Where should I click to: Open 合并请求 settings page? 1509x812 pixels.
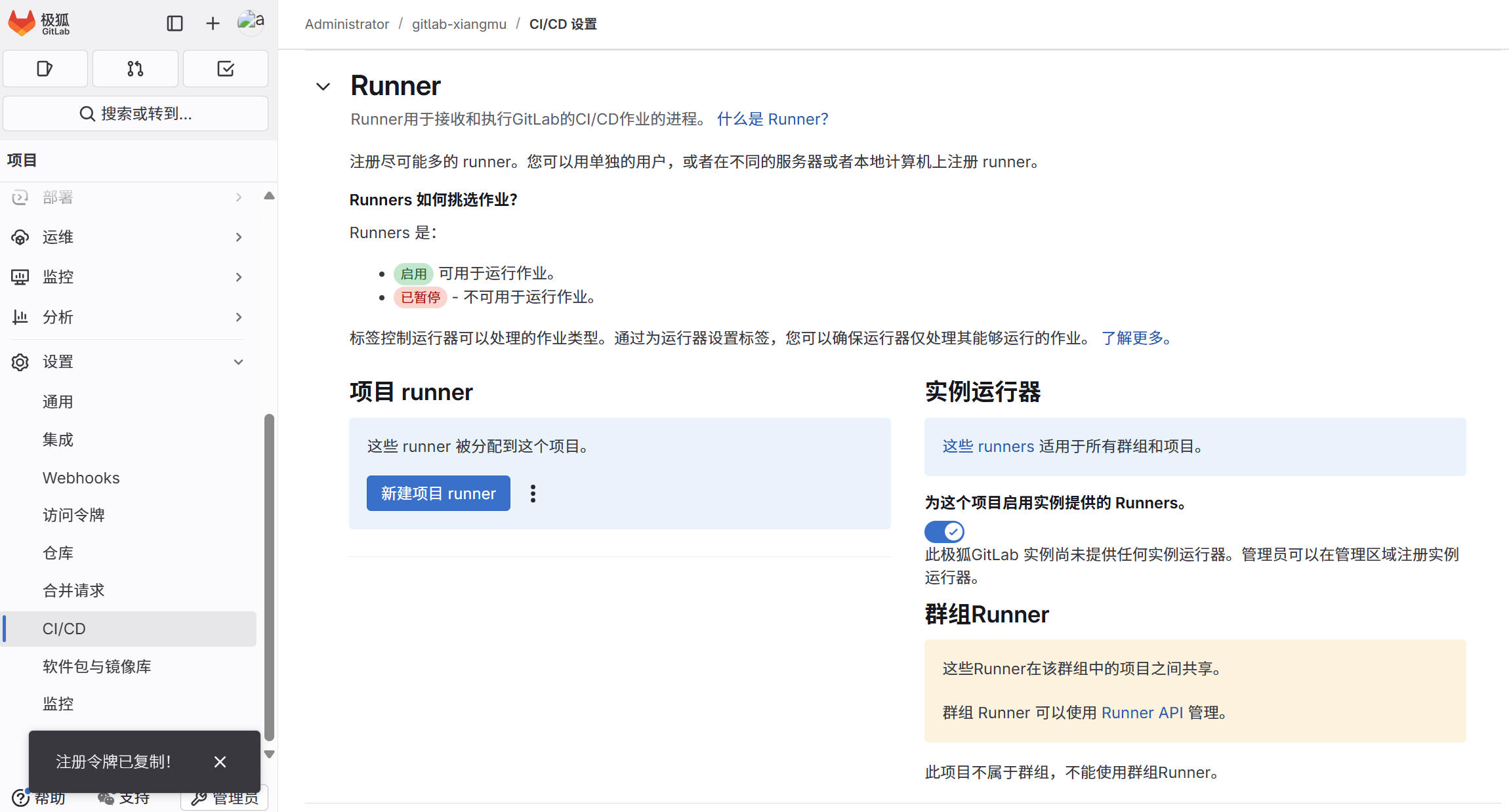[x=129, y=590]
